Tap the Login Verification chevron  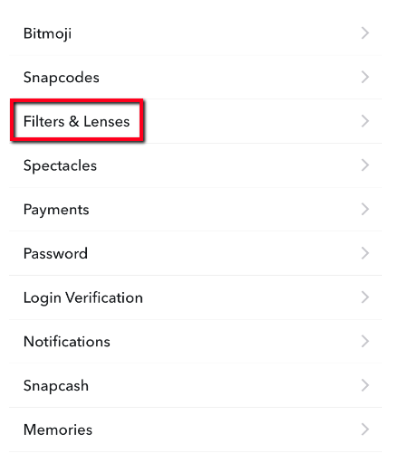coord(365,297)
